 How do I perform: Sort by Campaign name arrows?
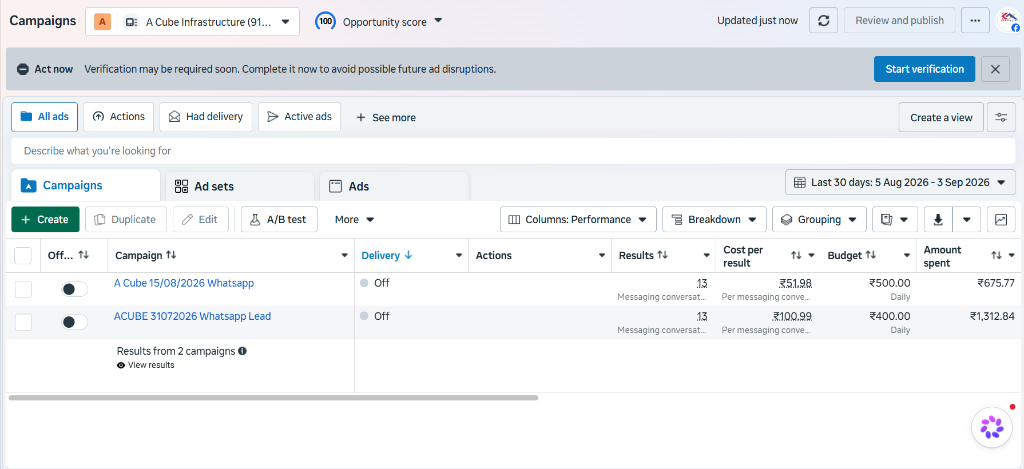[171, 255]
